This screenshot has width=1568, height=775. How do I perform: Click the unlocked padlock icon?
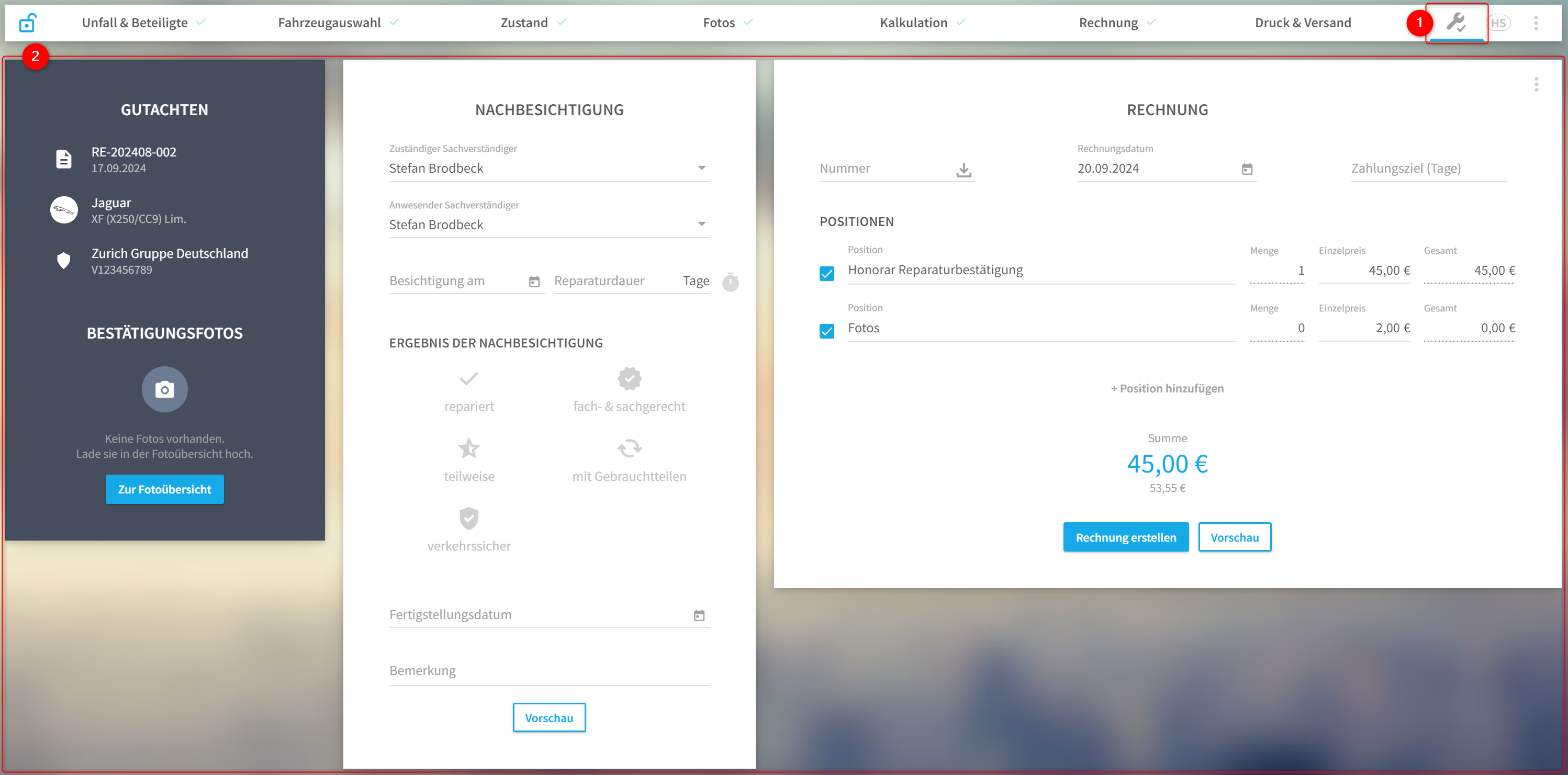tap(27, 23)
